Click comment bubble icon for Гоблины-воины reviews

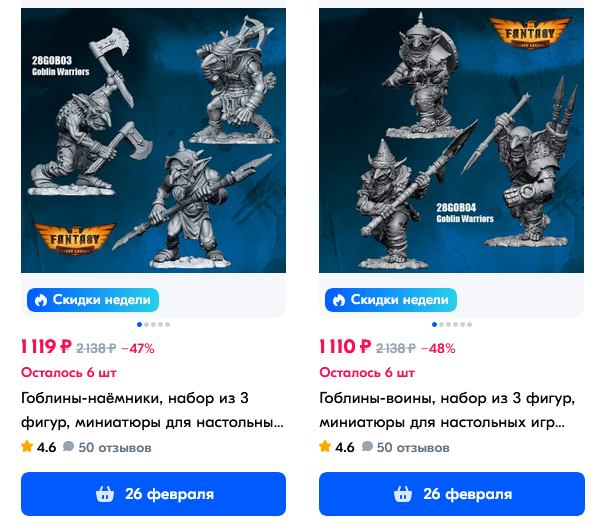(367, 446)
